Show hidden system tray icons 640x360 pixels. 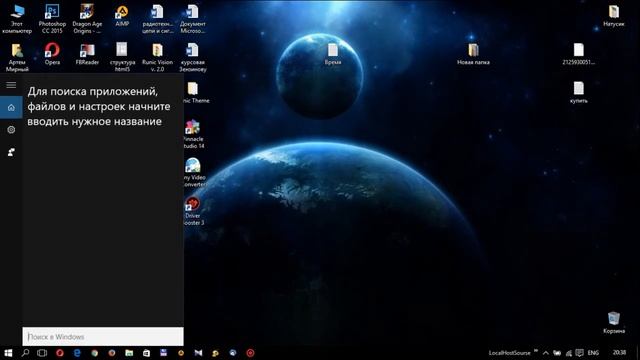(545, 353)
